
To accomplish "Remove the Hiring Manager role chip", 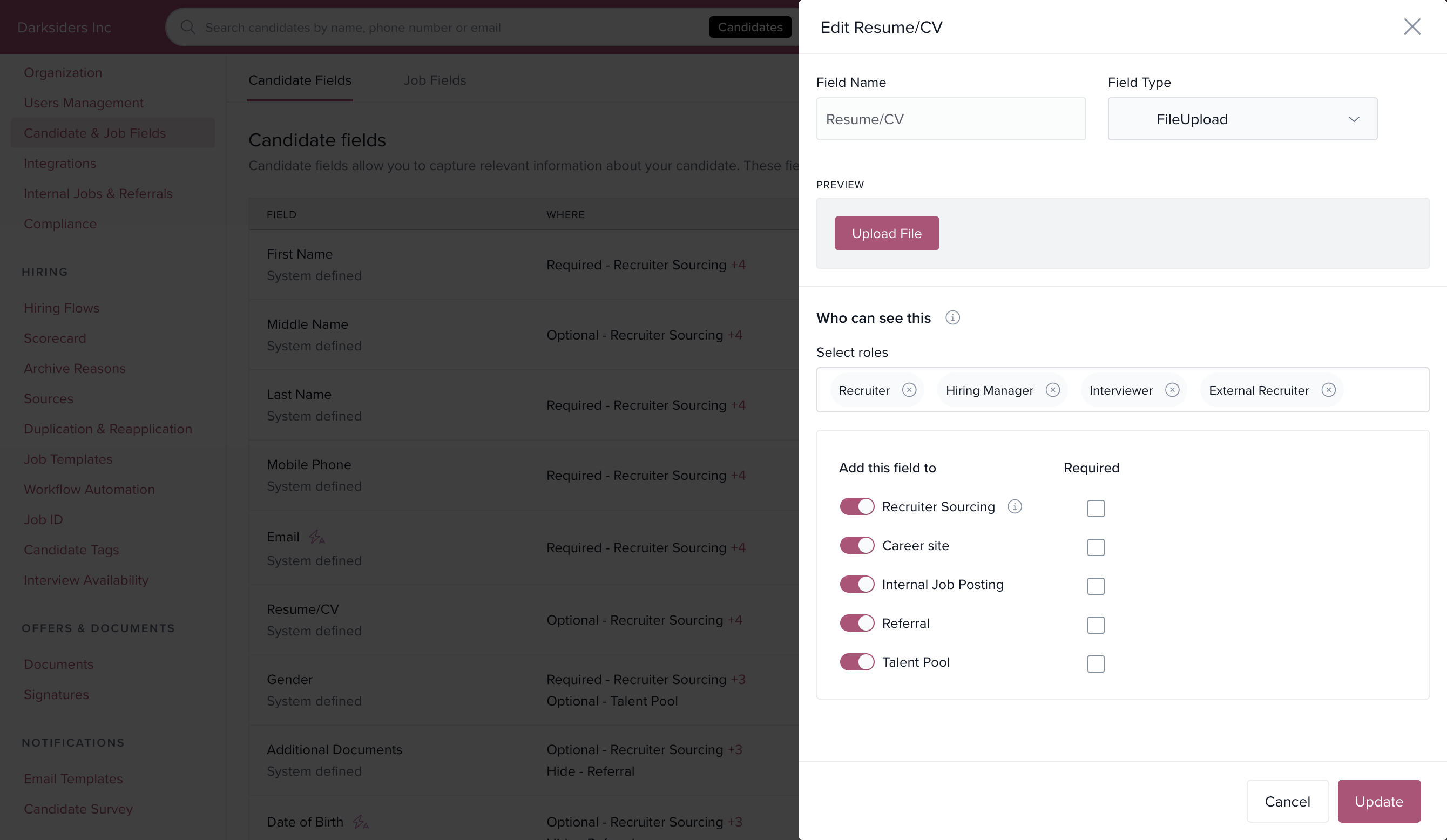I will (1052, 390).
